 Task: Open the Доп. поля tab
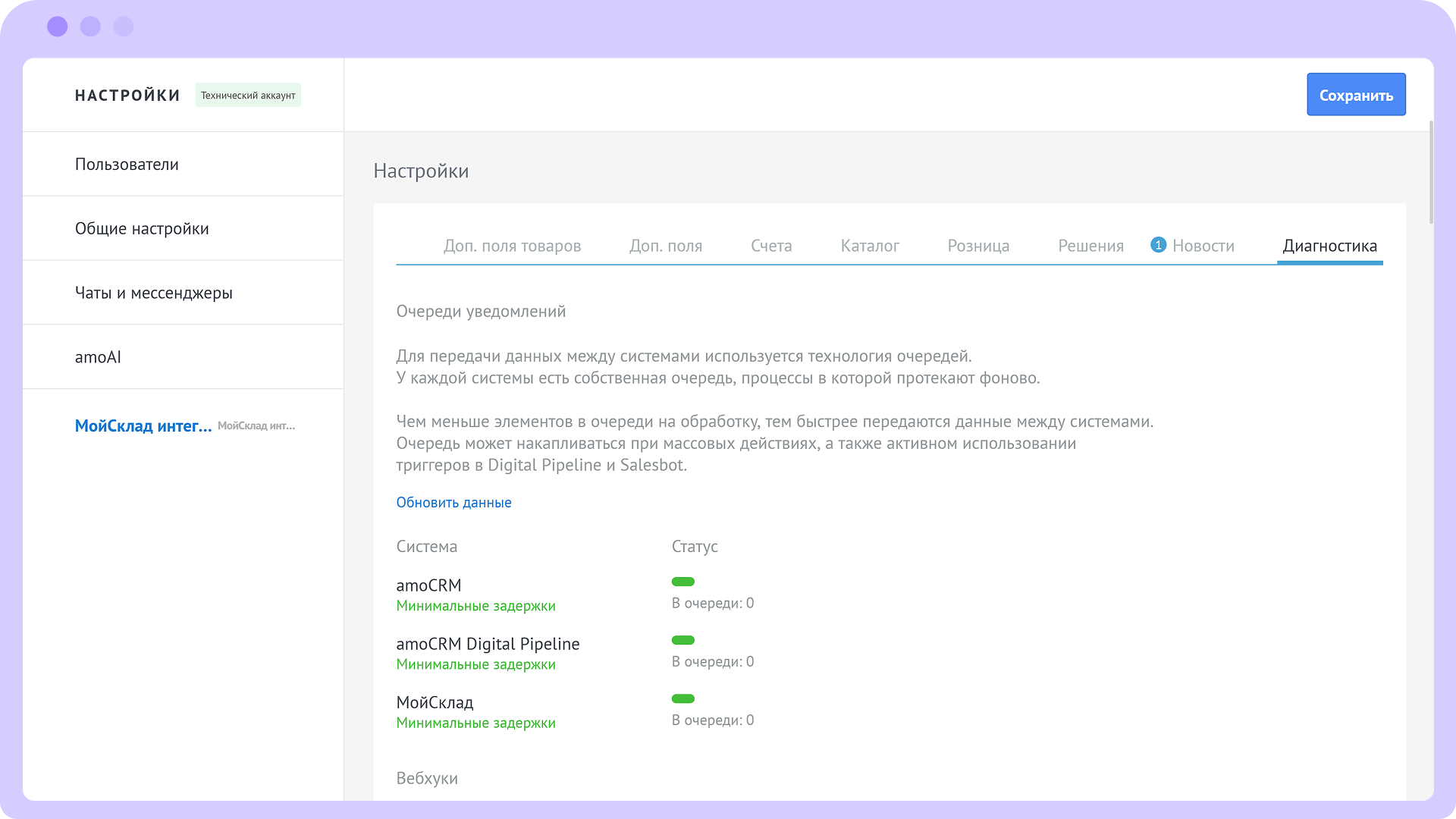(x=665, y=246)
